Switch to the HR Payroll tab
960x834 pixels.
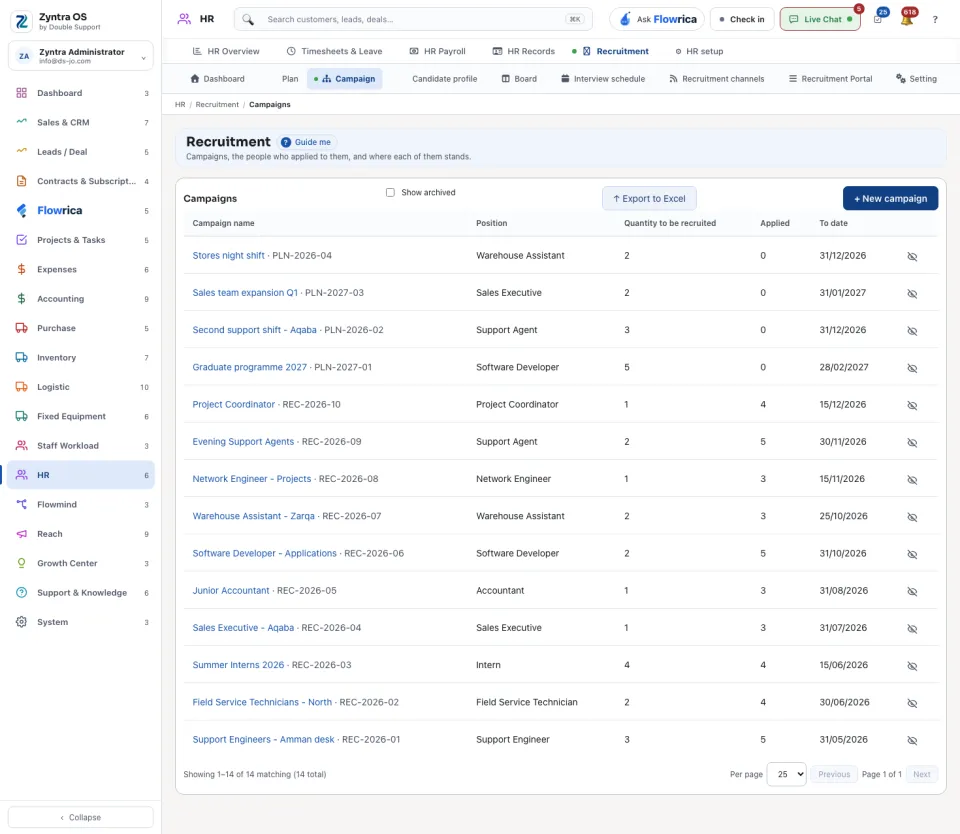437,51
